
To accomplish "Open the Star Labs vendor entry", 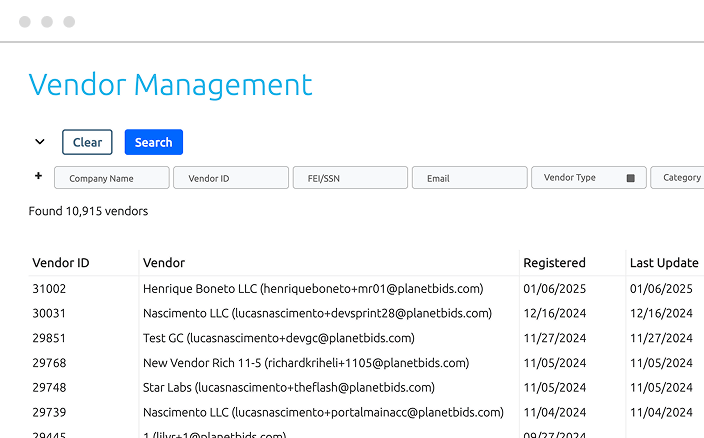I will [288, 387].
